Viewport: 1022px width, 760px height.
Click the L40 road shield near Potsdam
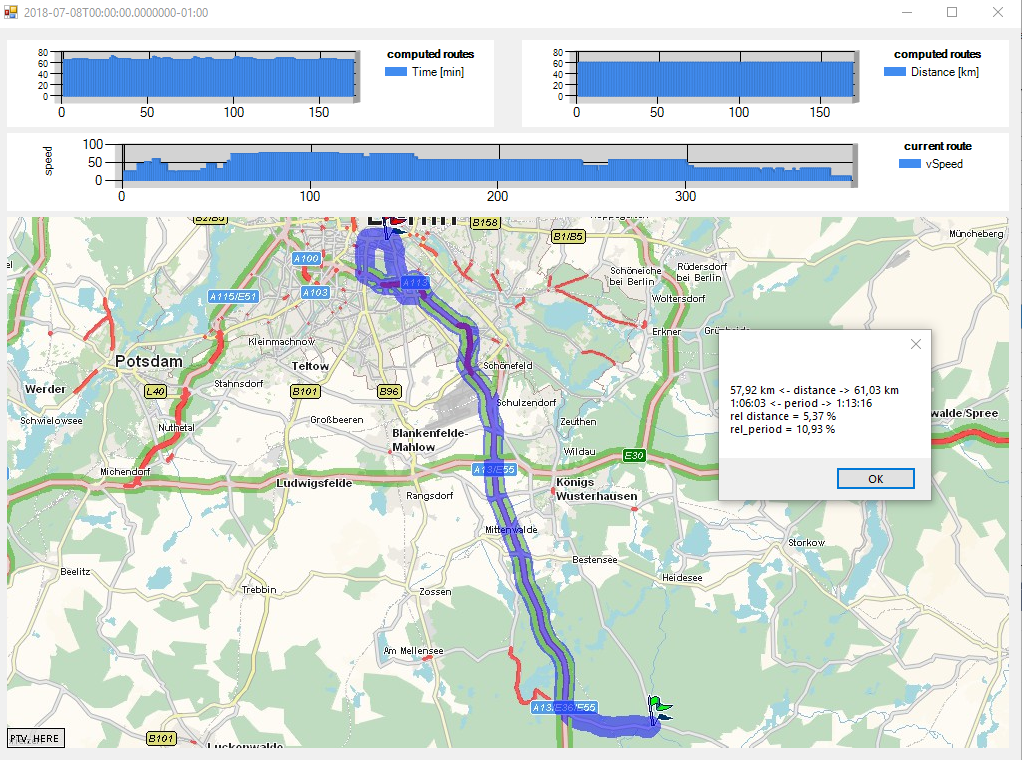coord(155,391)
